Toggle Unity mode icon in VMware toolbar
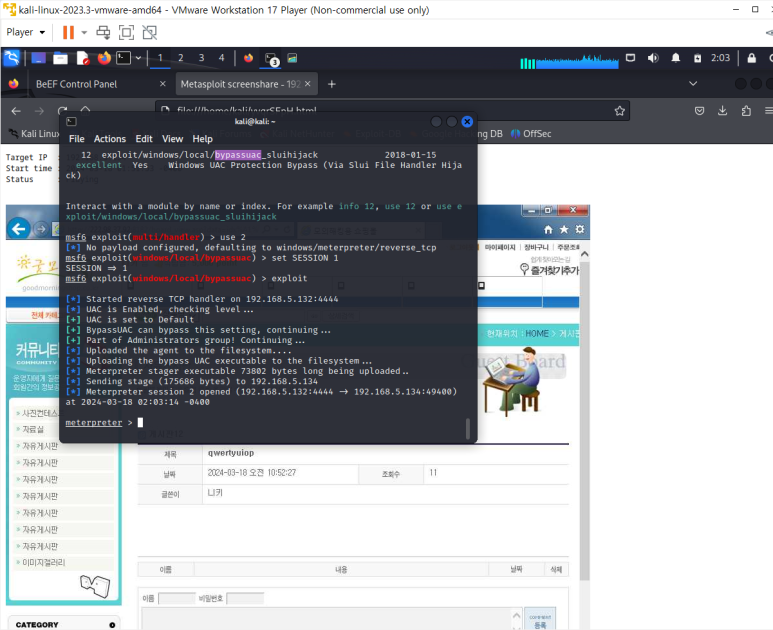773x630 pixels. pyautogui.click(x=149, y=33)
